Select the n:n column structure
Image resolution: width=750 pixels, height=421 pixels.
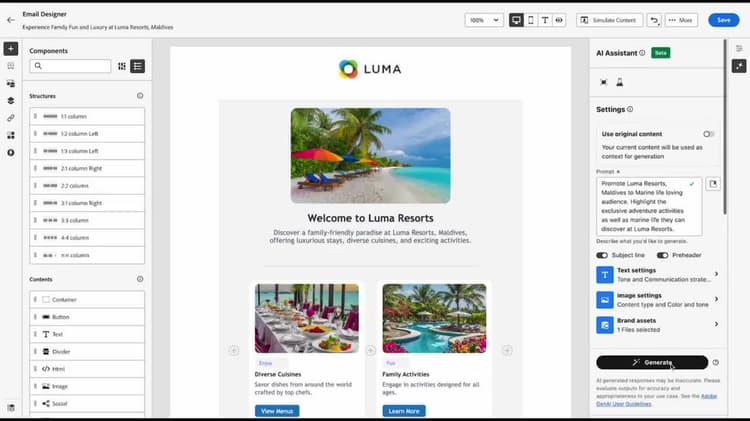87,255
